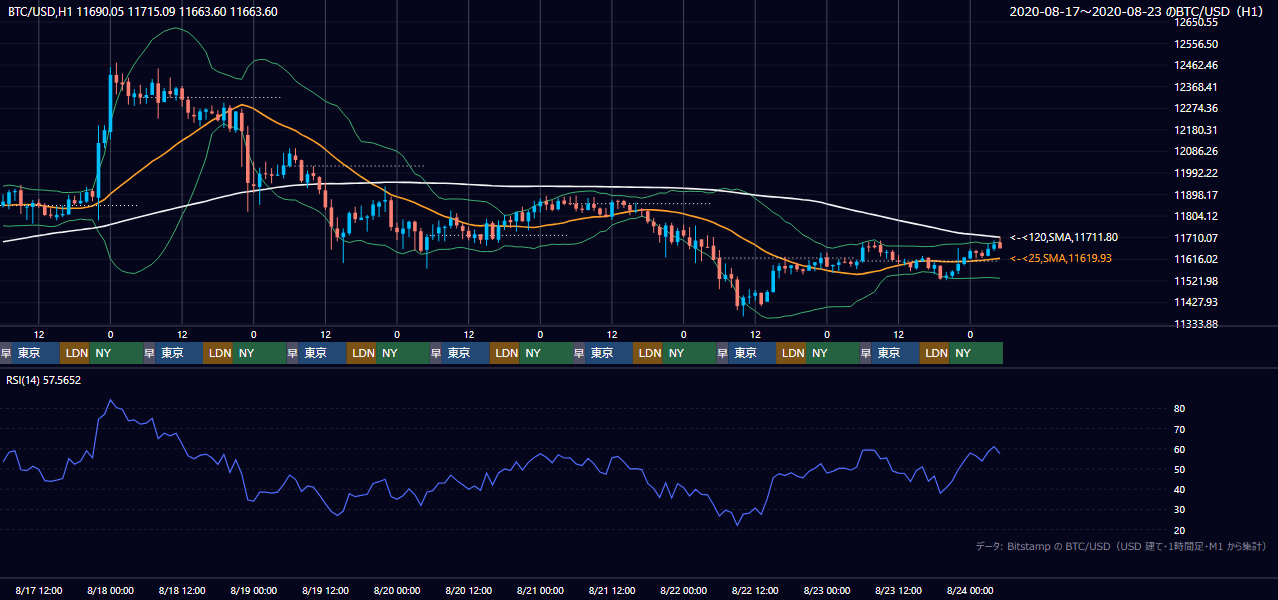Select the 8/20 12:00 time label
The height and width of the screenshot is (600, 1278).
469,590
